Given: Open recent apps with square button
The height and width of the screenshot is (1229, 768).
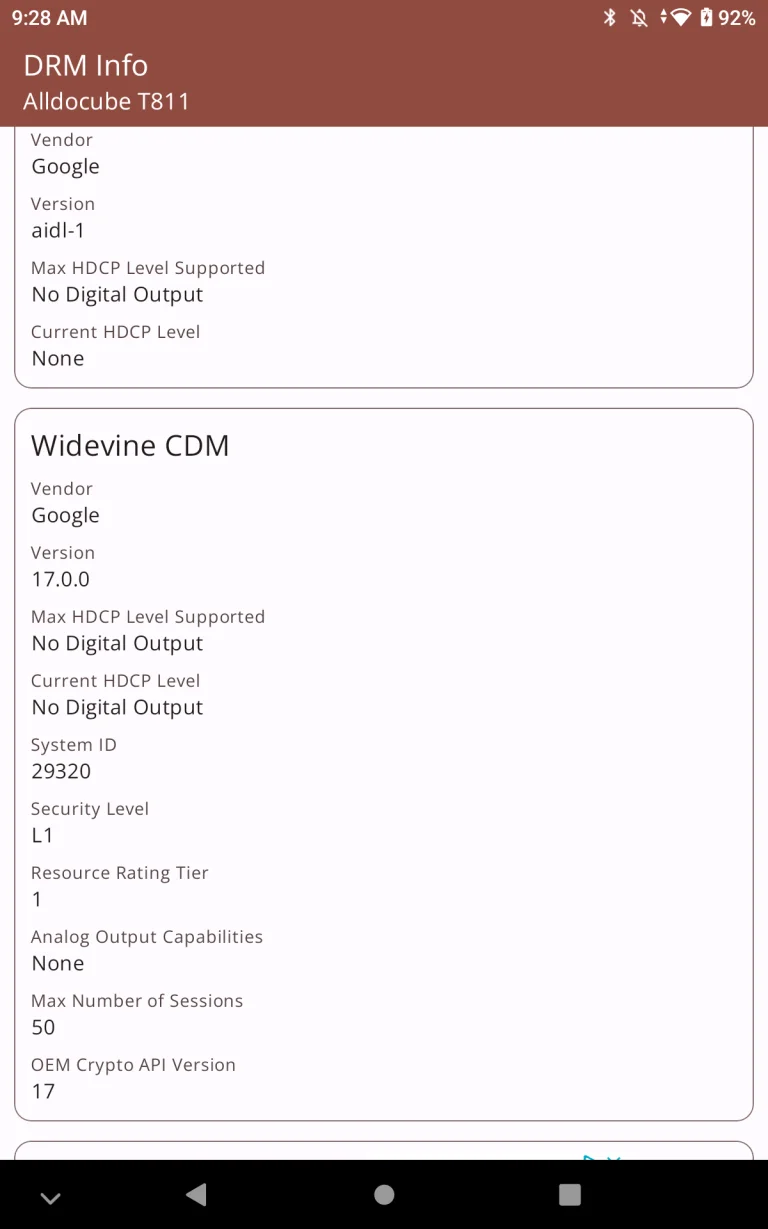Looking at the screenshot, I should tap(570, 1194).
